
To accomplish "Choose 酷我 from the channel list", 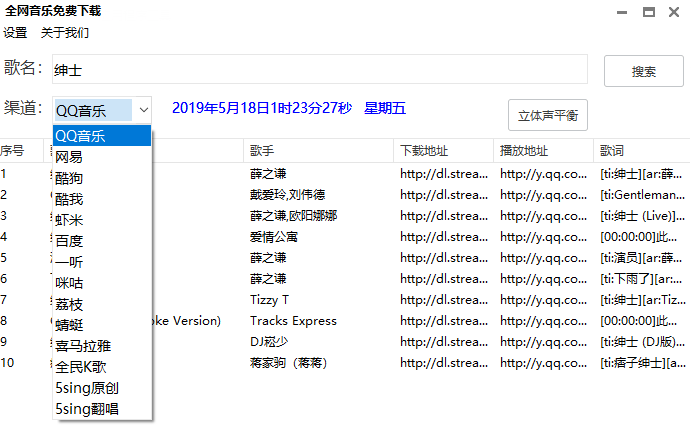I will [x=102, y=199].
